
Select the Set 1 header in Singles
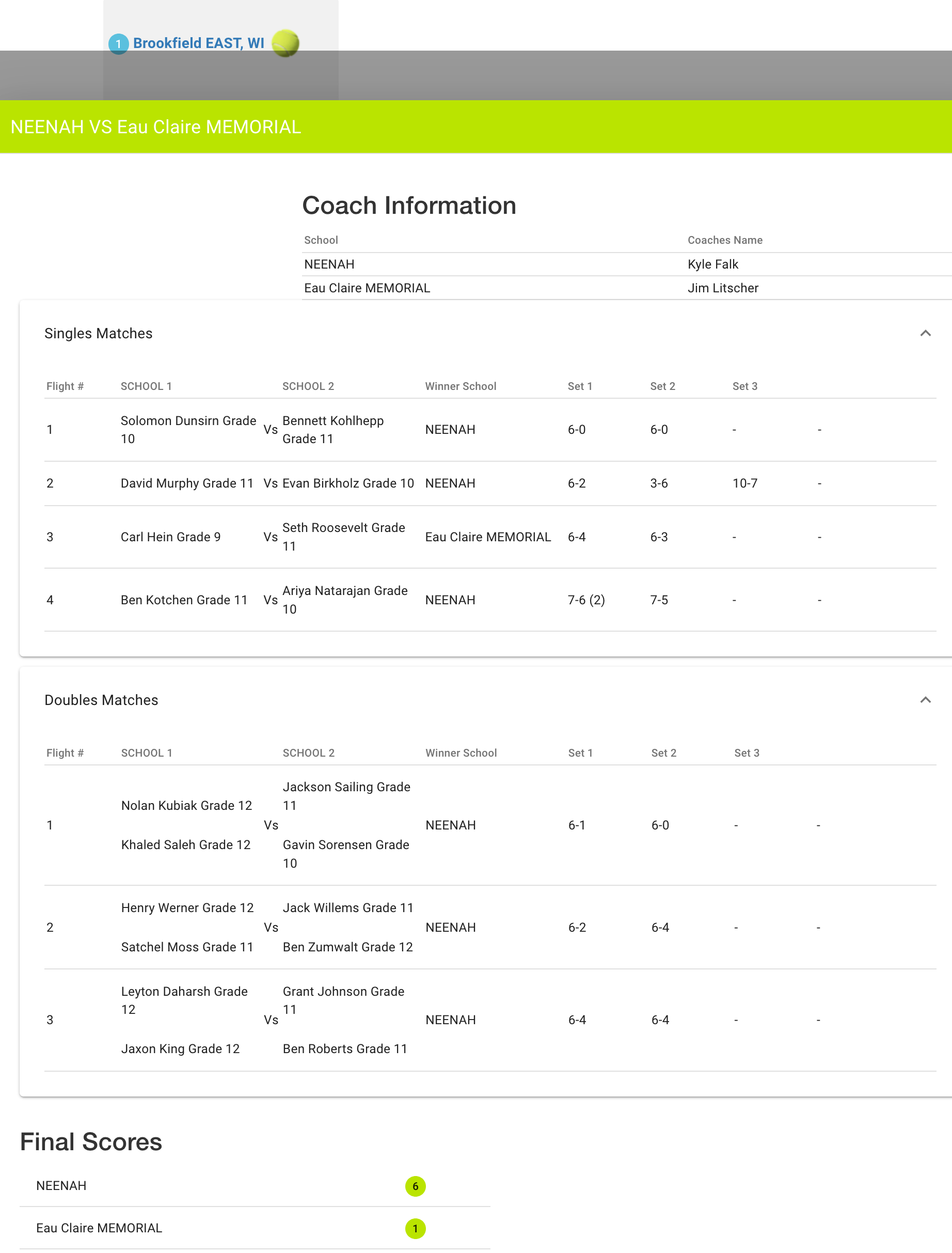pyautogui.click(x=580, y=386)
